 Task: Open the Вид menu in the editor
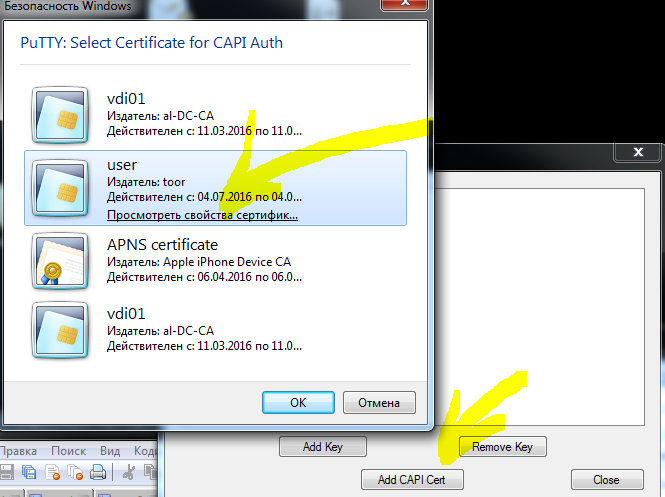coord(110,451)
